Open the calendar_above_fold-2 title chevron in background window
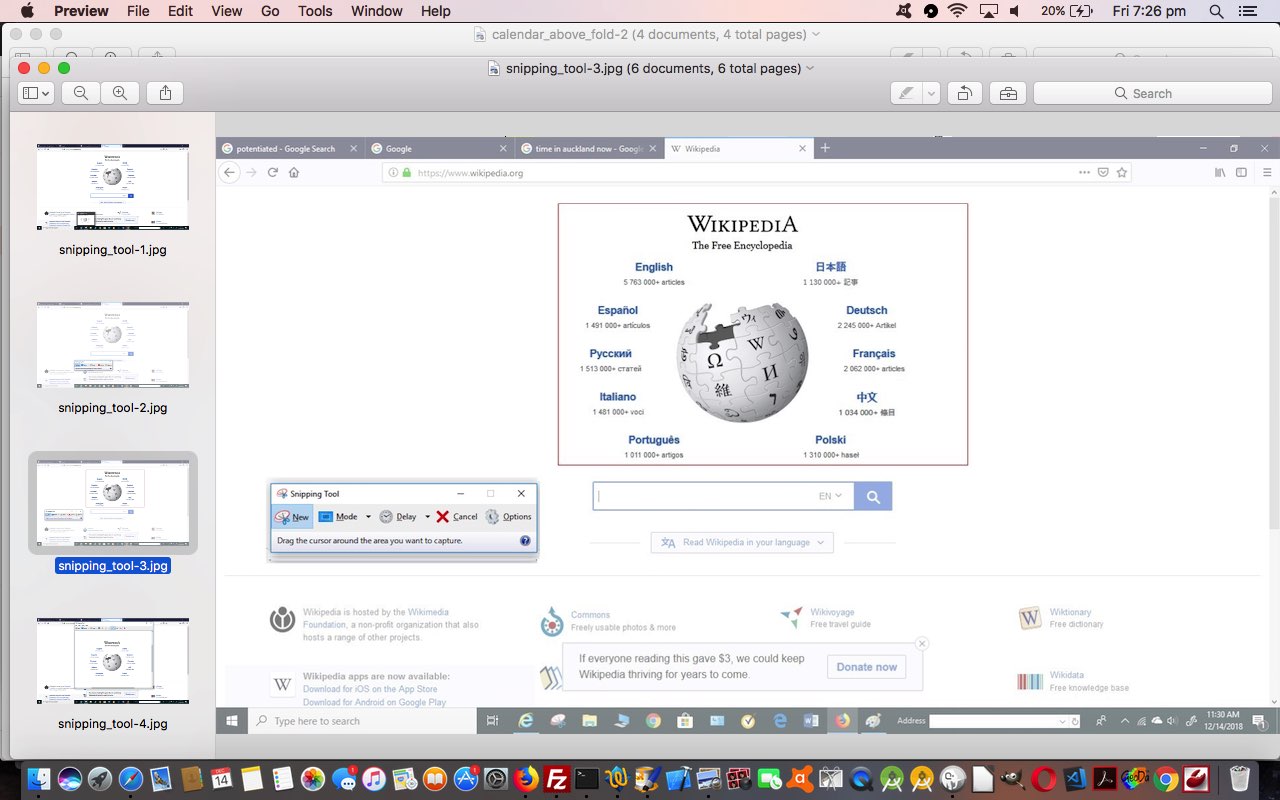 pyautogui.click(x=816, y=34)
